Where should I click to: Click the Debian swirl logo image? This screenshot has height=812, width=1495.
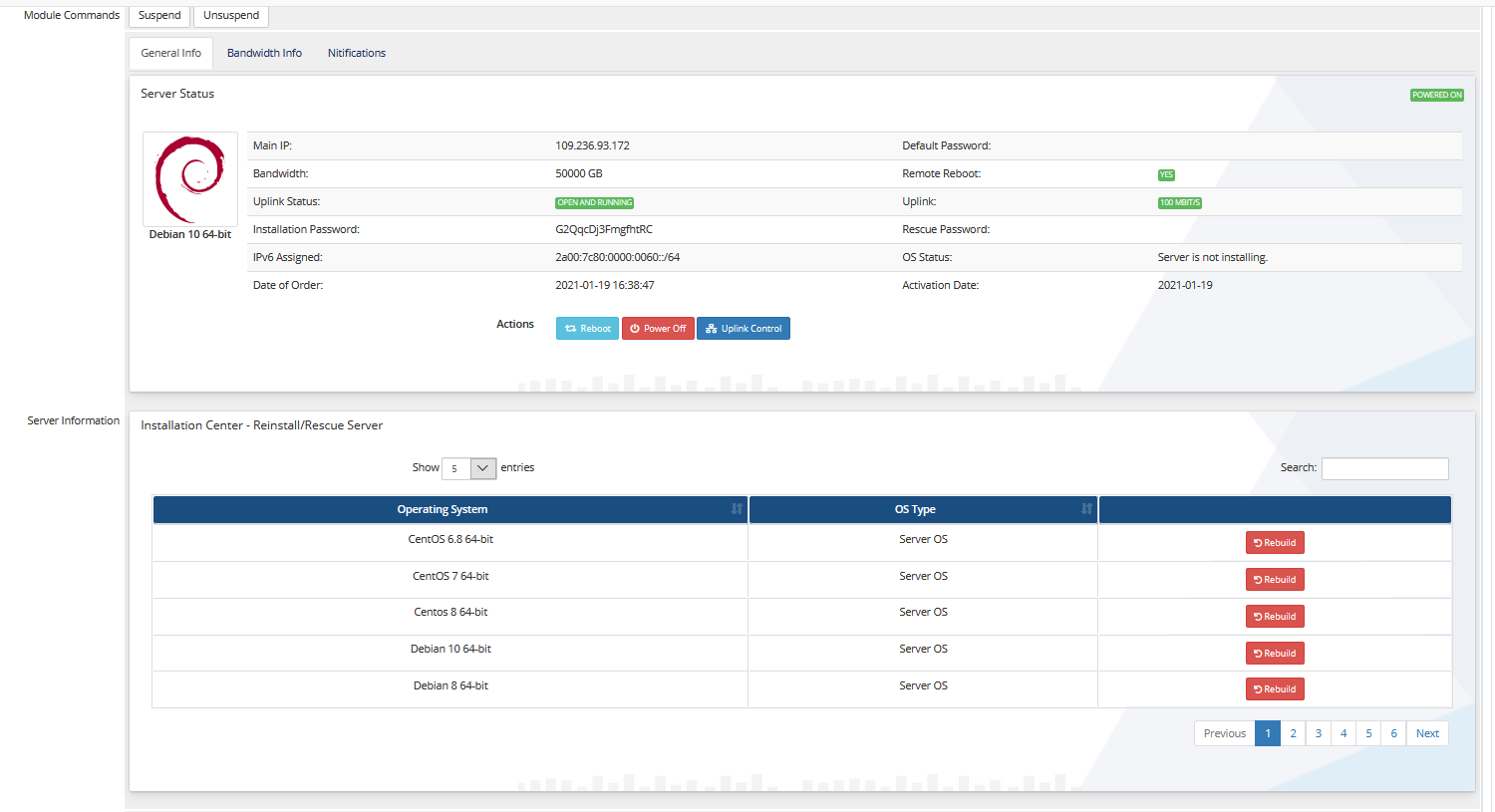[190, 179]
